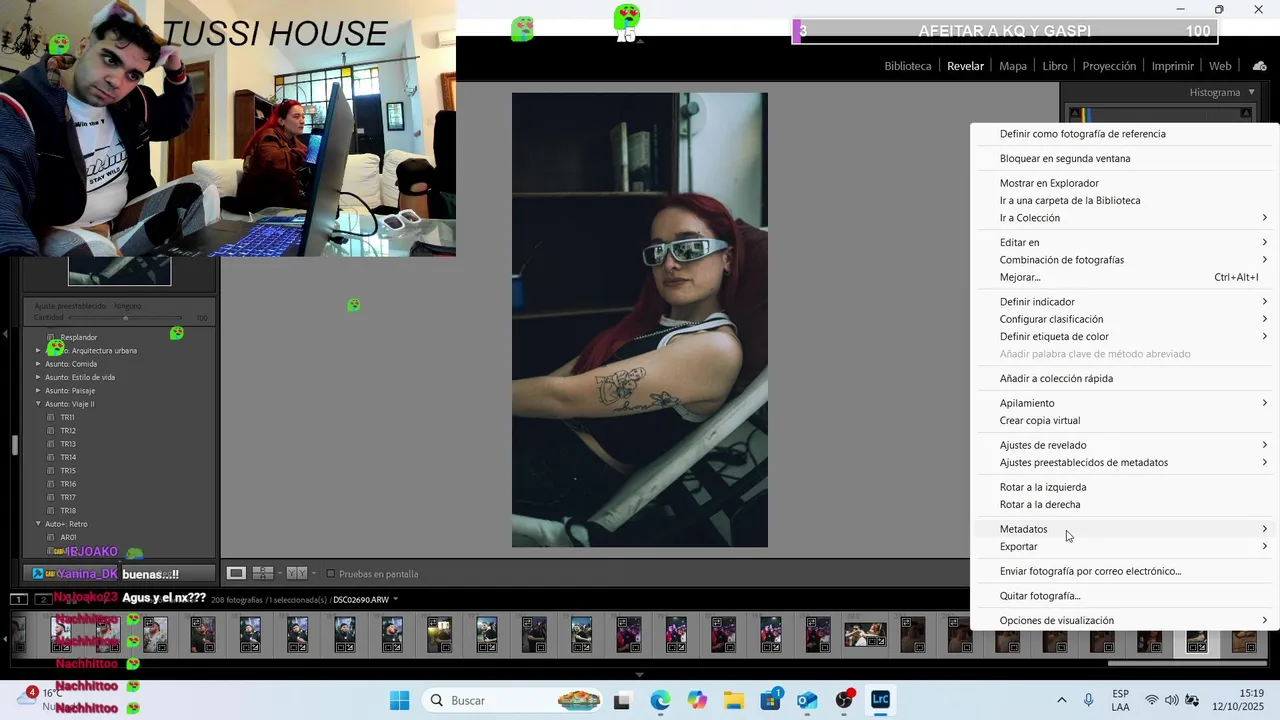1280x720 pixels.
Task: Expand 'Asunto: Paisaje' preset group
Action: point(38,391)
